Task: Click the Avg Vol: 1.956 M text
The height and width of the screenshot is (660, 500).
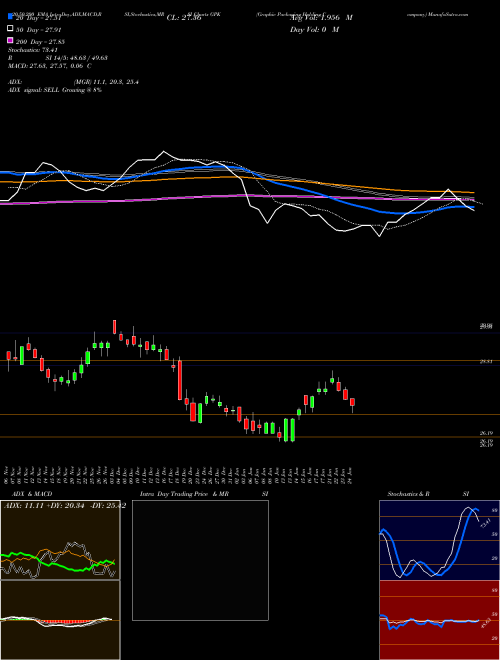Action: click(321, 18)
